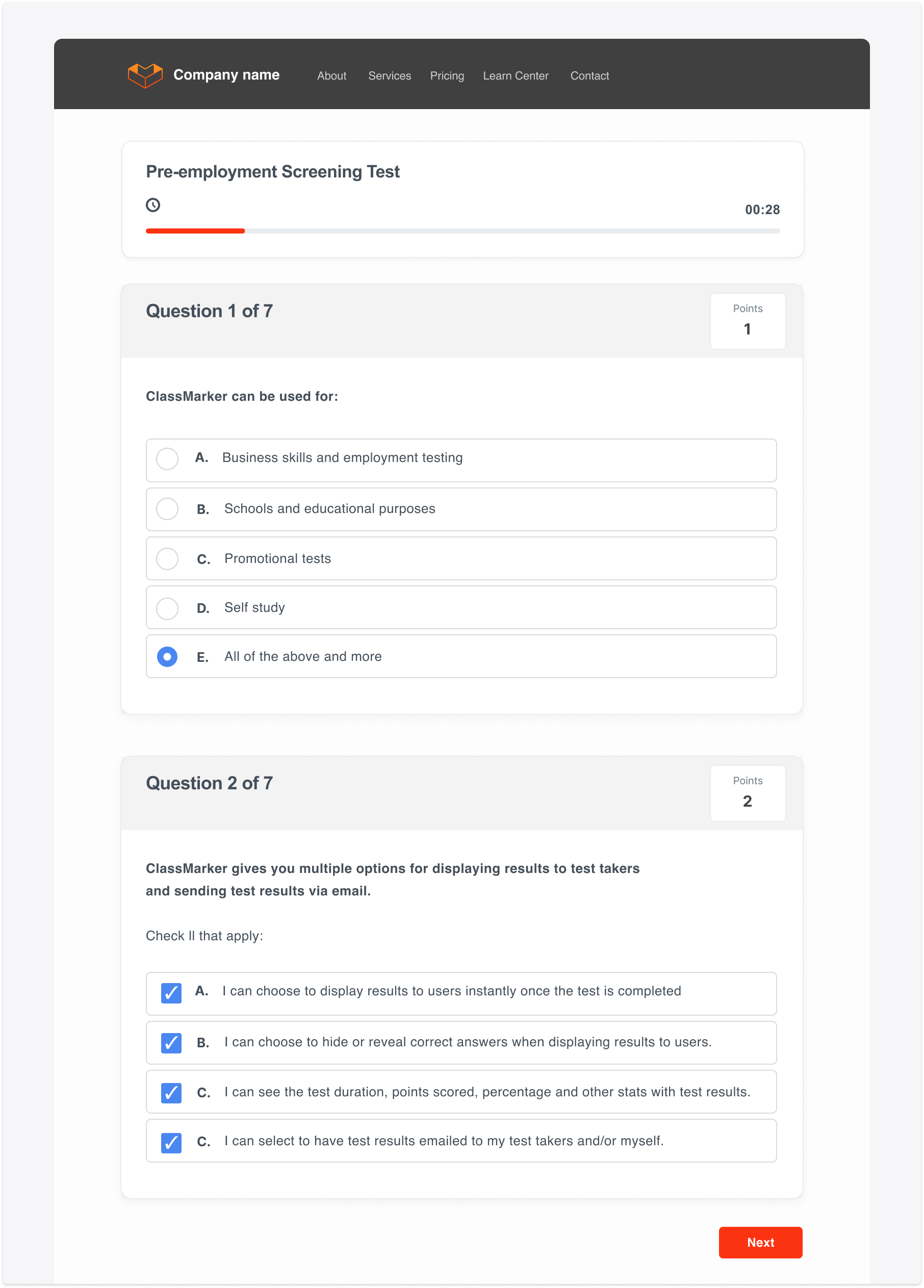
Task: Visit the Learn Center link
Action: click(516, 75)
